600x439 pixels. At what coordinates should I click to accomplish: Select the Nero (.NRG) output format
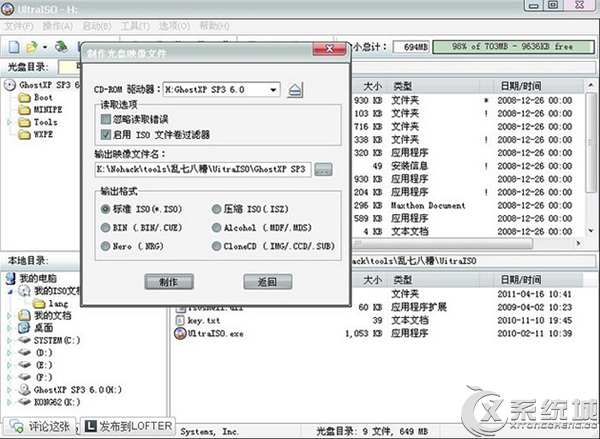[105, 246]
